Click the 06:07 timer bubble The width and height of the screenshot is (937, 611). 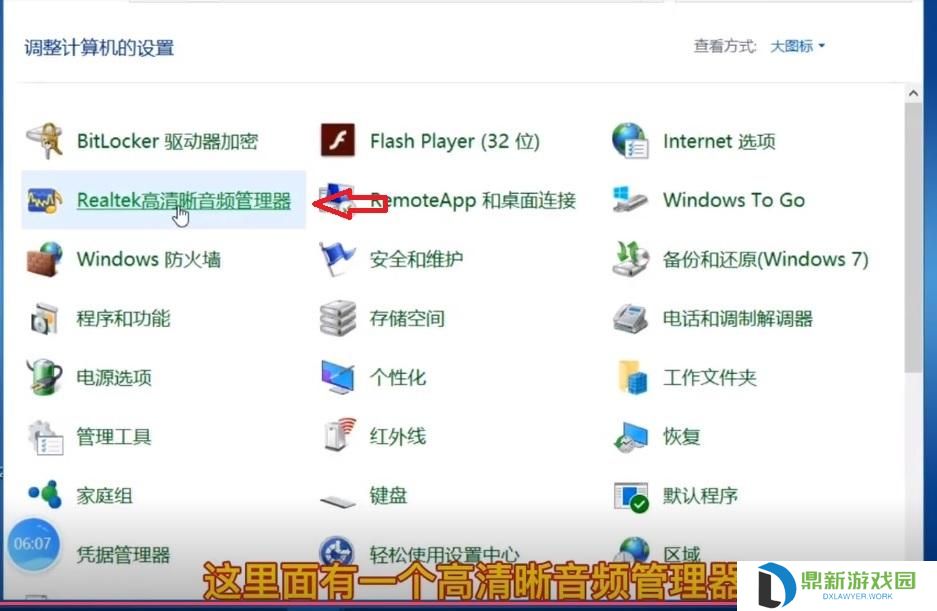click(x=33, y=544)
